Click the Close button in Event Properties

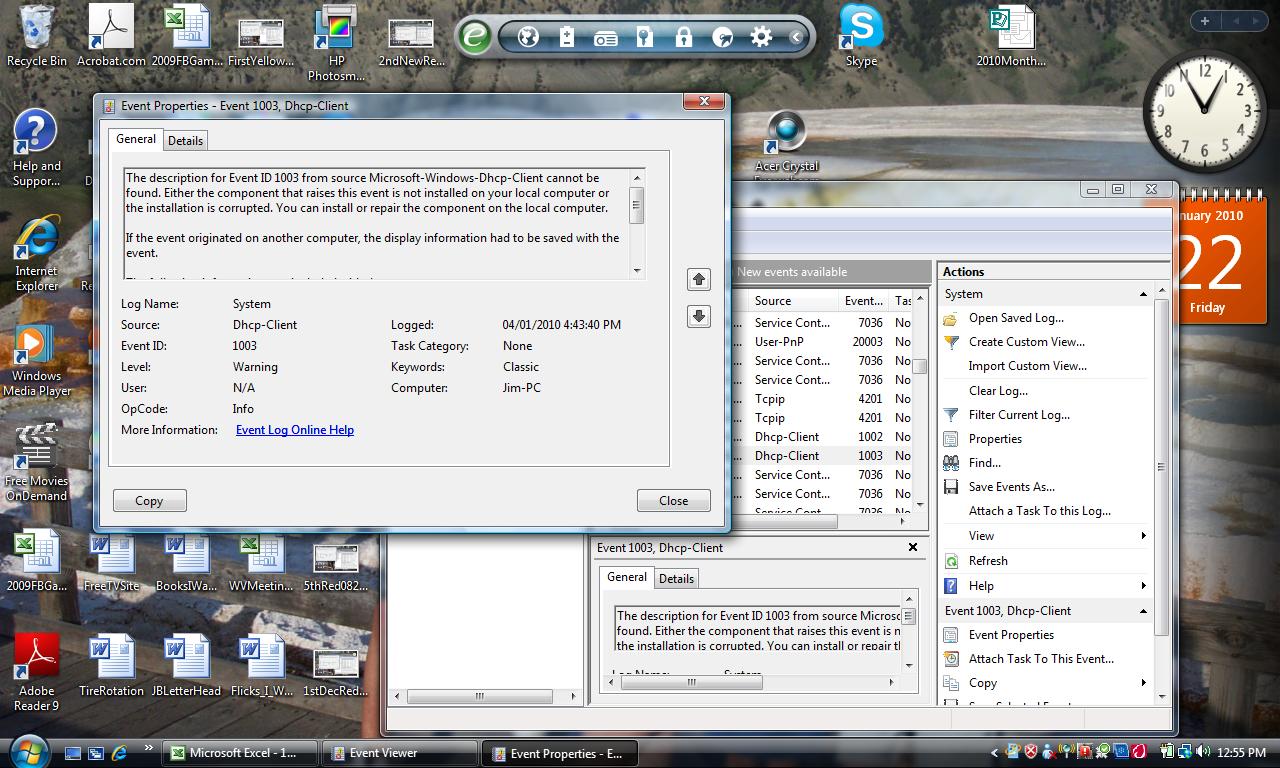673,501
